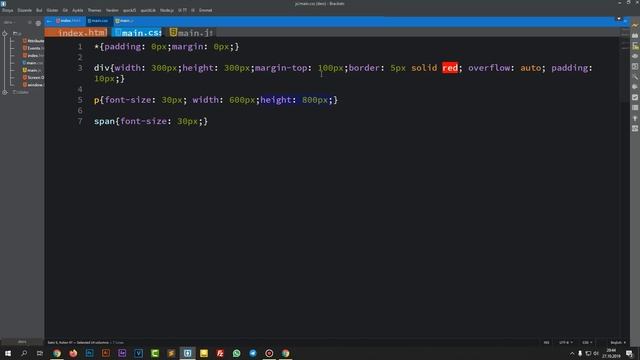Open taskbar search magnifier
640x360 pixels.
[x=24, y=353]
